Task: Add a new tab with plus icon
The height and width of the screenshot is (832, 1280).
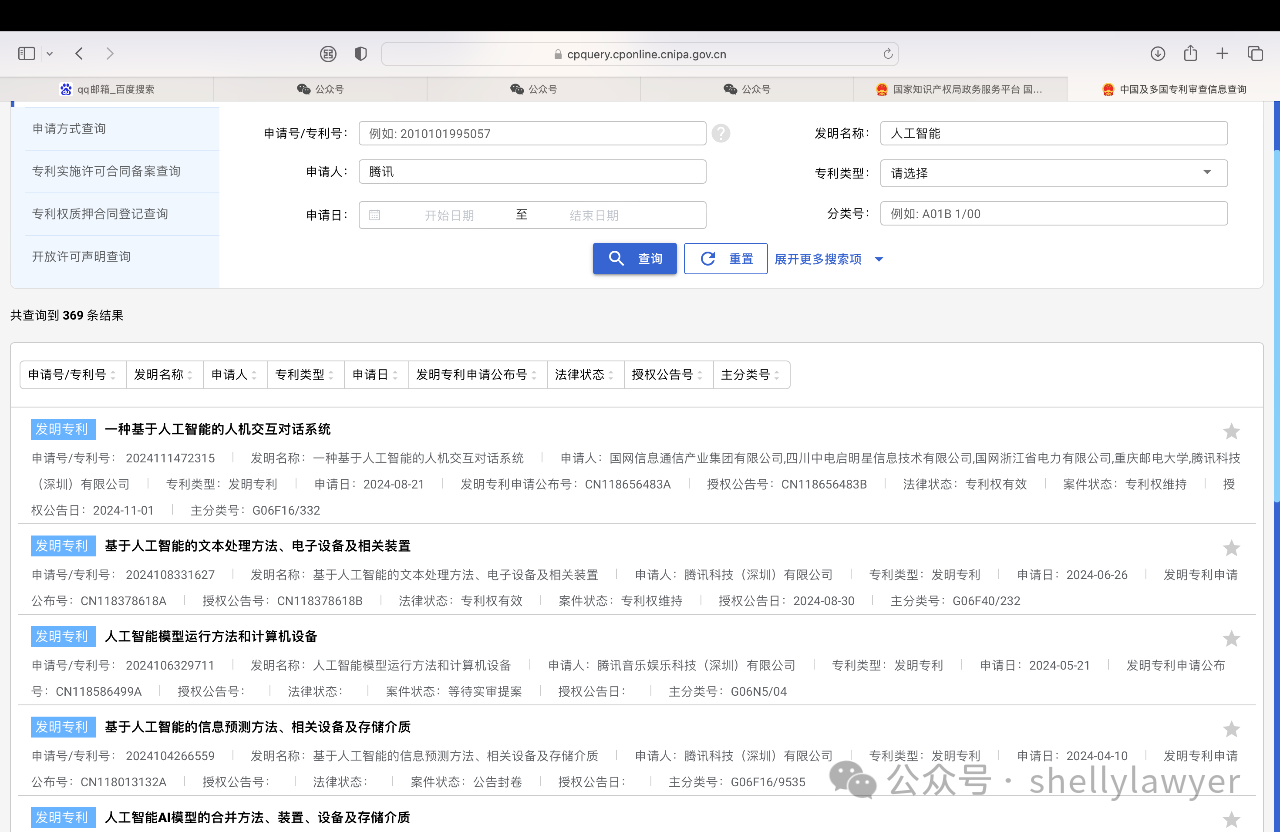Action: point(1222,53)
